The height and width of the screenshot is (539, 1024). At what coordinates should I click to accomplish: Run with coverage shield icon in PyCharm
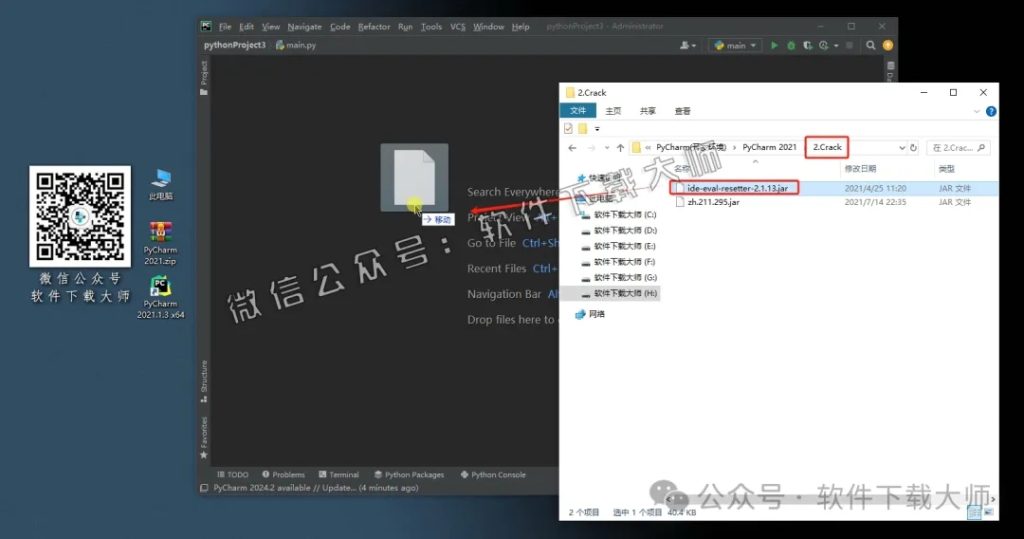coord(807,45)
